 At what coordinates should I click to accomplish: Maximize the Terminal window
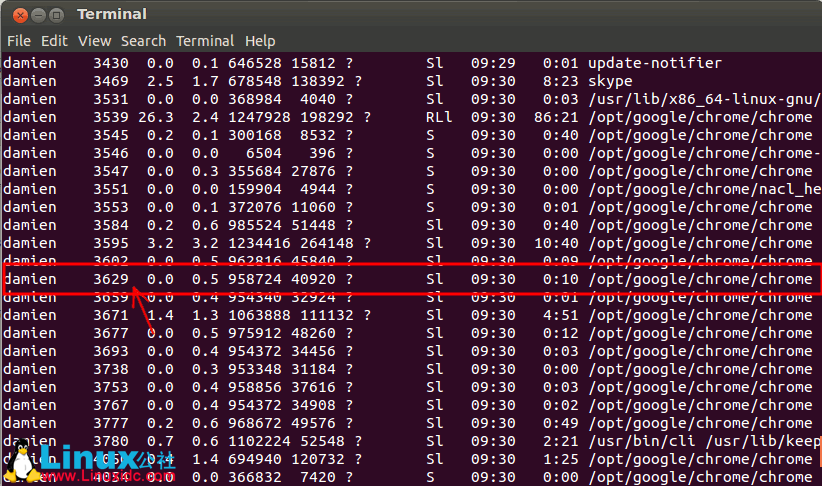(x=56, y=15)
